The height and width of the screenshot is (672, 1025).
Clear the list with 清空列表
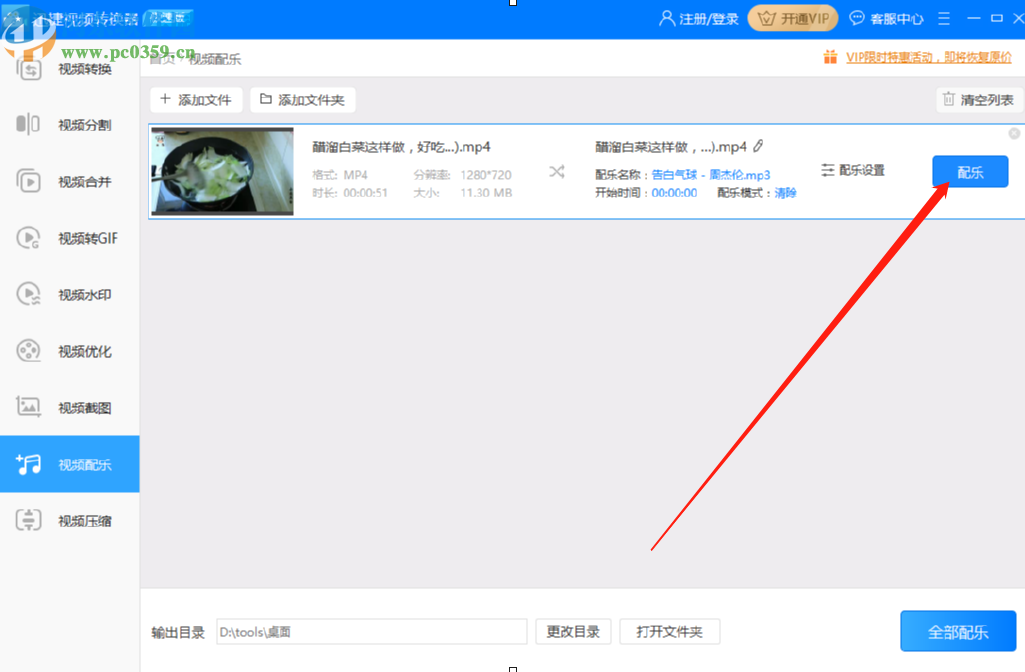click(x=979, y=100)
